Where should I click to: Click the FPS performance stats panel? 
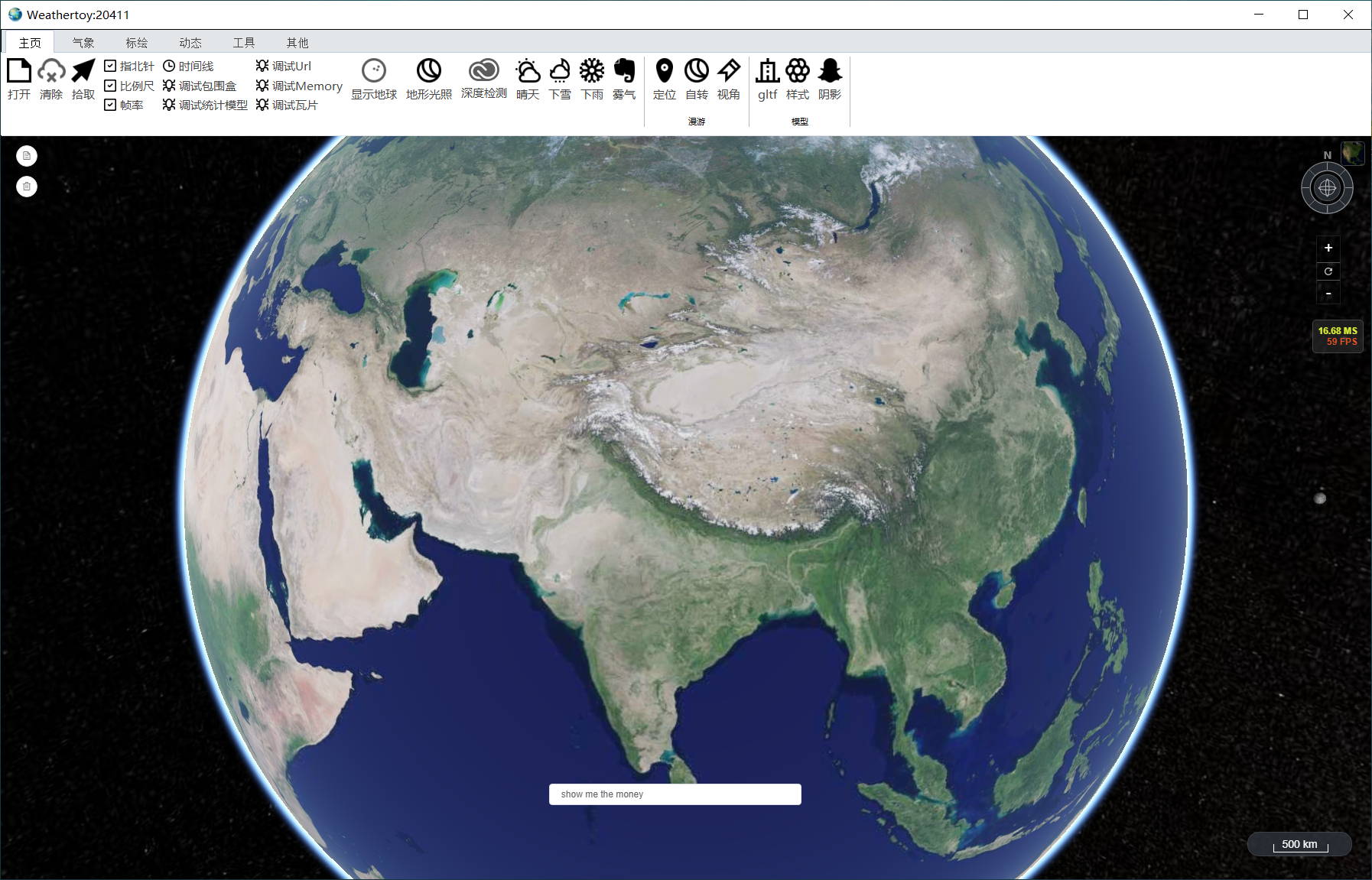click(1338, 336)
